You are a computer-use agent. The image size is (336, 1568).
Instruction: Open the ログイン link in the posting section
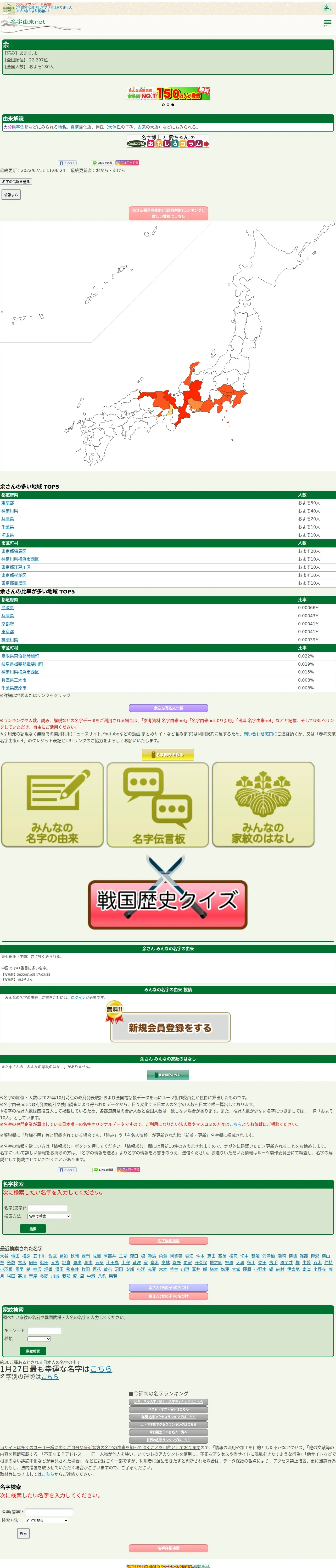78,998
